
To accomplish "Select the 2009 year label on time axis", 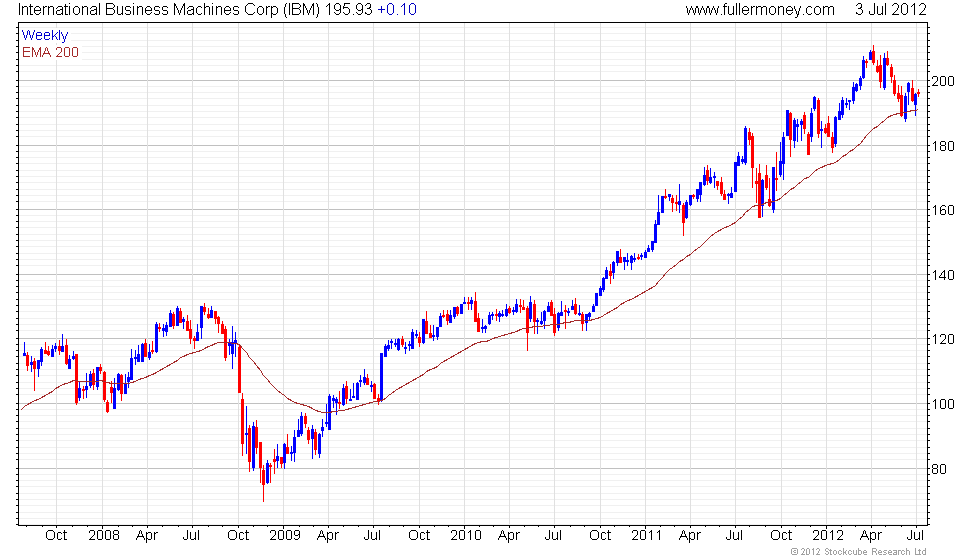I will (x=285, y=536).
